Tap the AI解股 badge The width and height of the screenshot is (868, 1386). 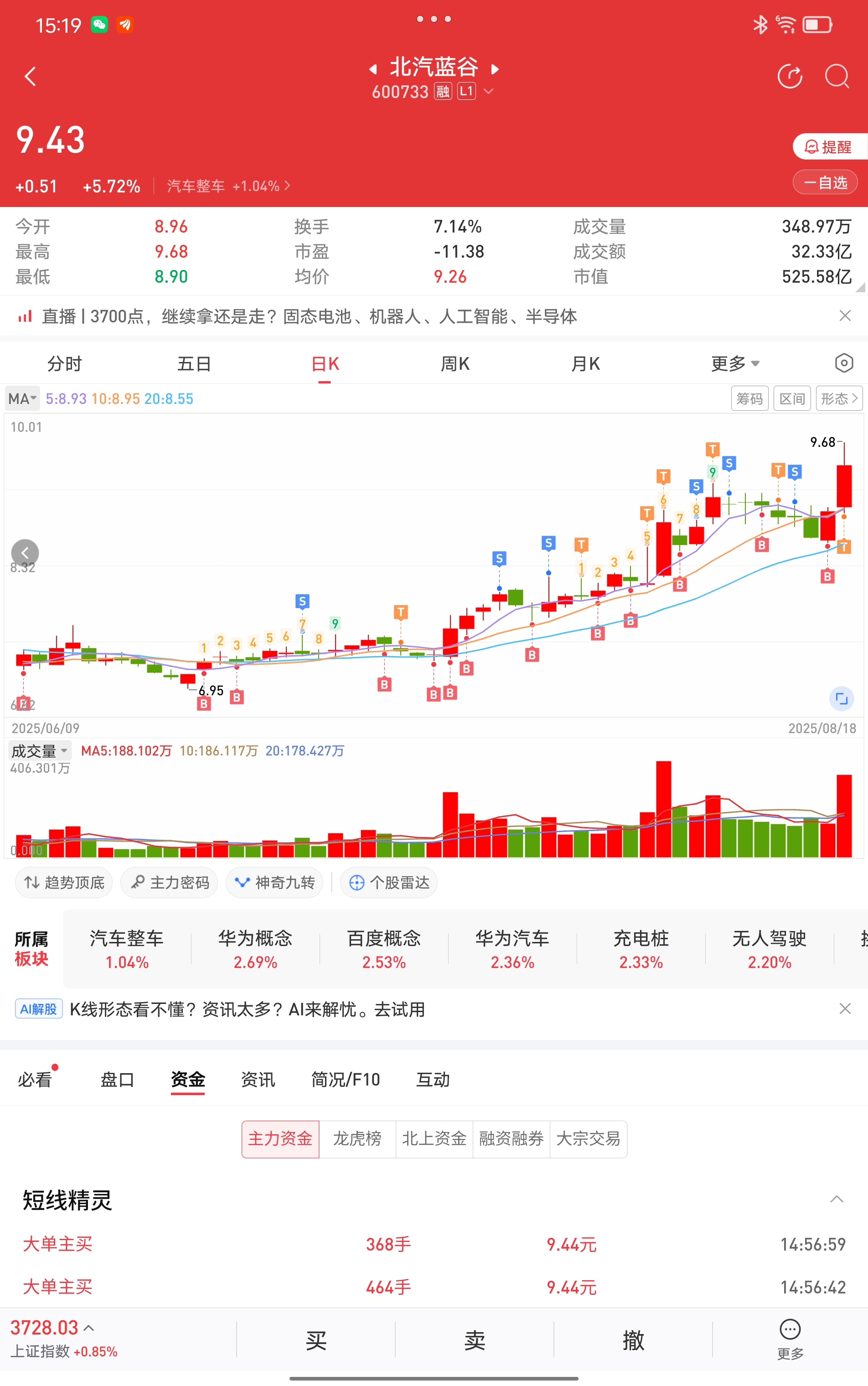click(x=38, y=1009)
